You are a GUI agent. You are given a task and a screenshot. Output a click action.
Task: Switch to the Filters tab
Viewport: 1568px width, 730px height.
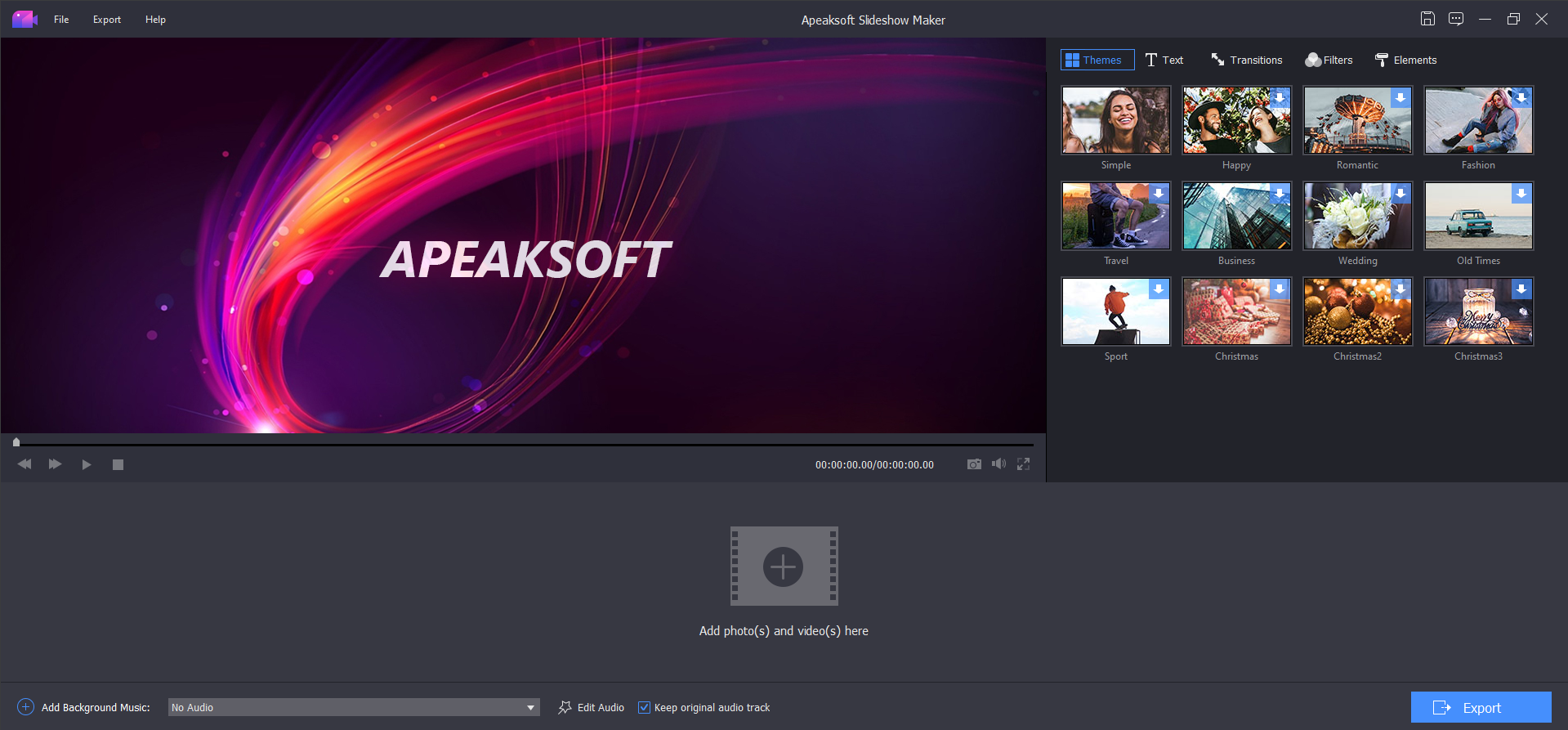click(1329, 60)
